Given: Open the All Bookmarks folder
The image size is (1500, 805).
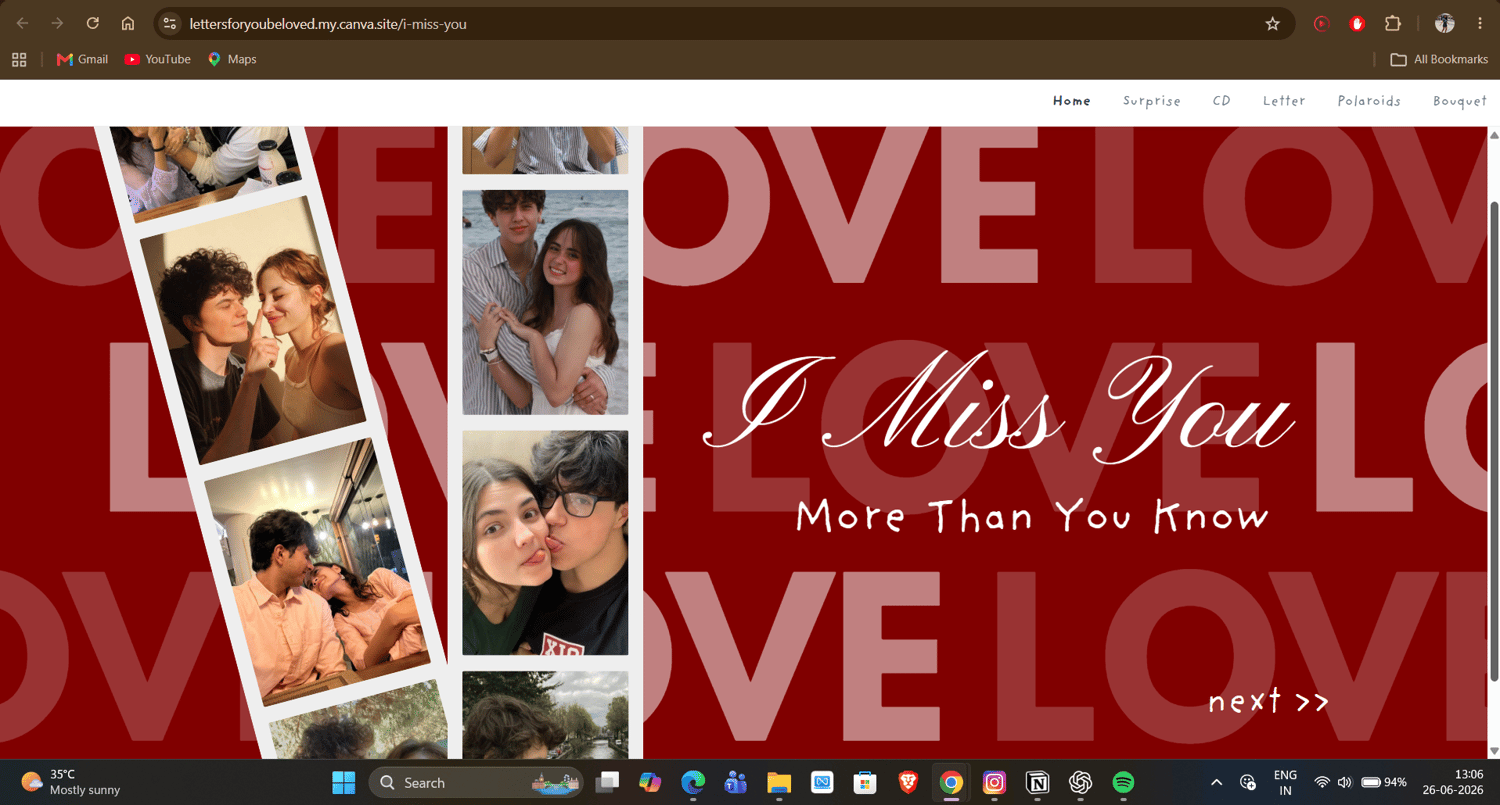Looking at the screenshot, I should (x=1439, y=60).
